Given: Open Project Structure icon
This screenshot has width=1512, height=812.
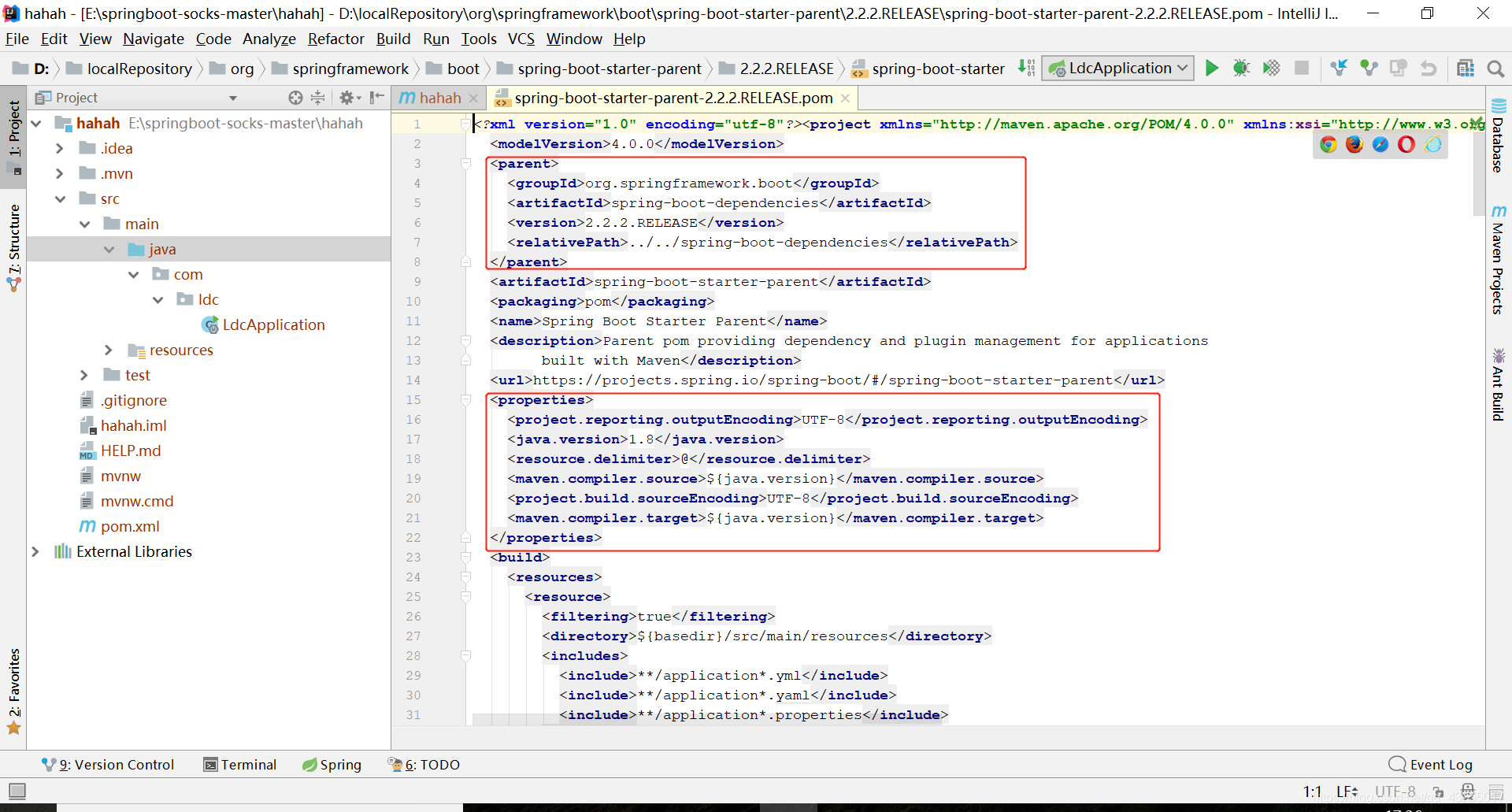Looking at the screenshot, I should [x=1466, y=69].
